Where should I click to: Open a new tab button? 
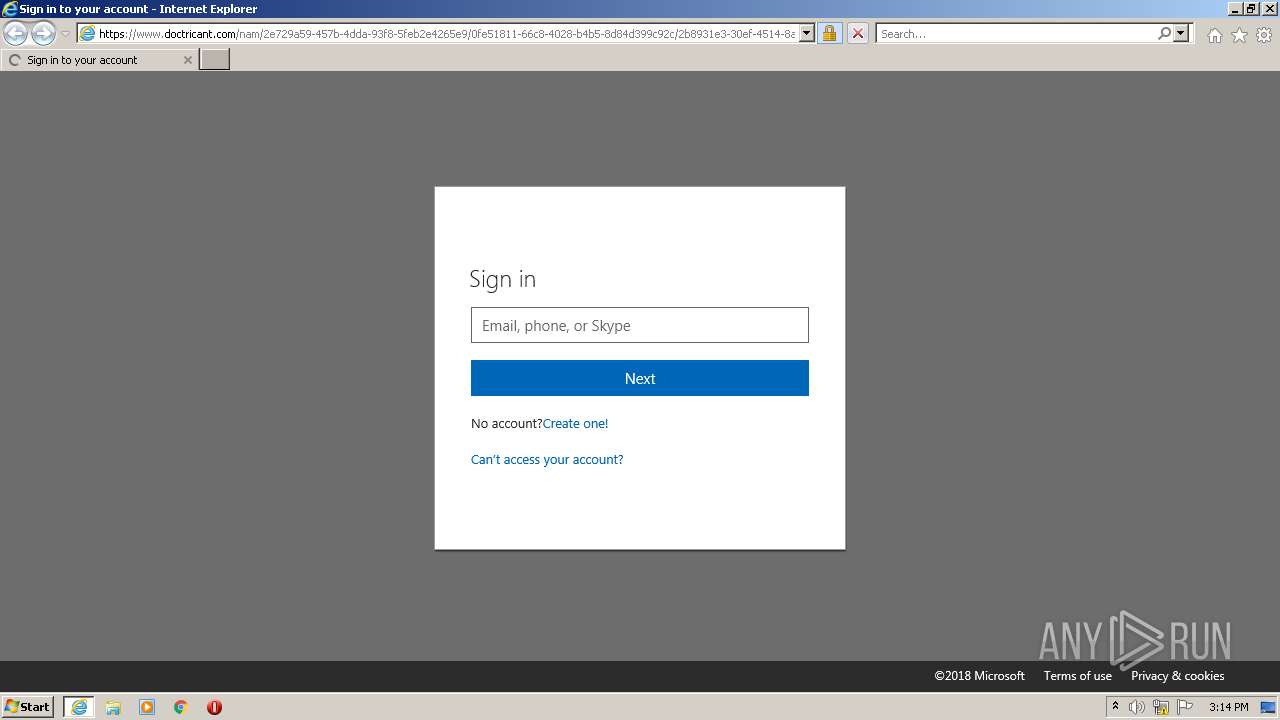tap(215, 60)
